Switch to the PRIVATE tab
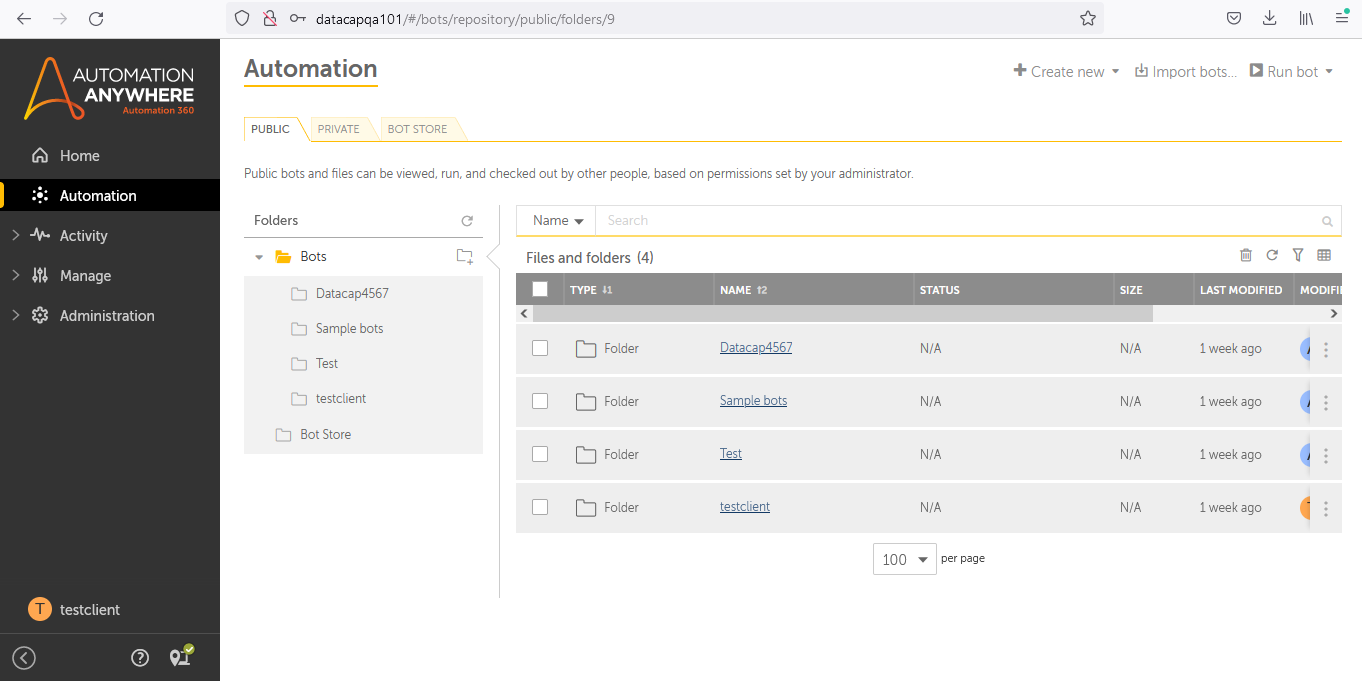 [x=338, y=129]
